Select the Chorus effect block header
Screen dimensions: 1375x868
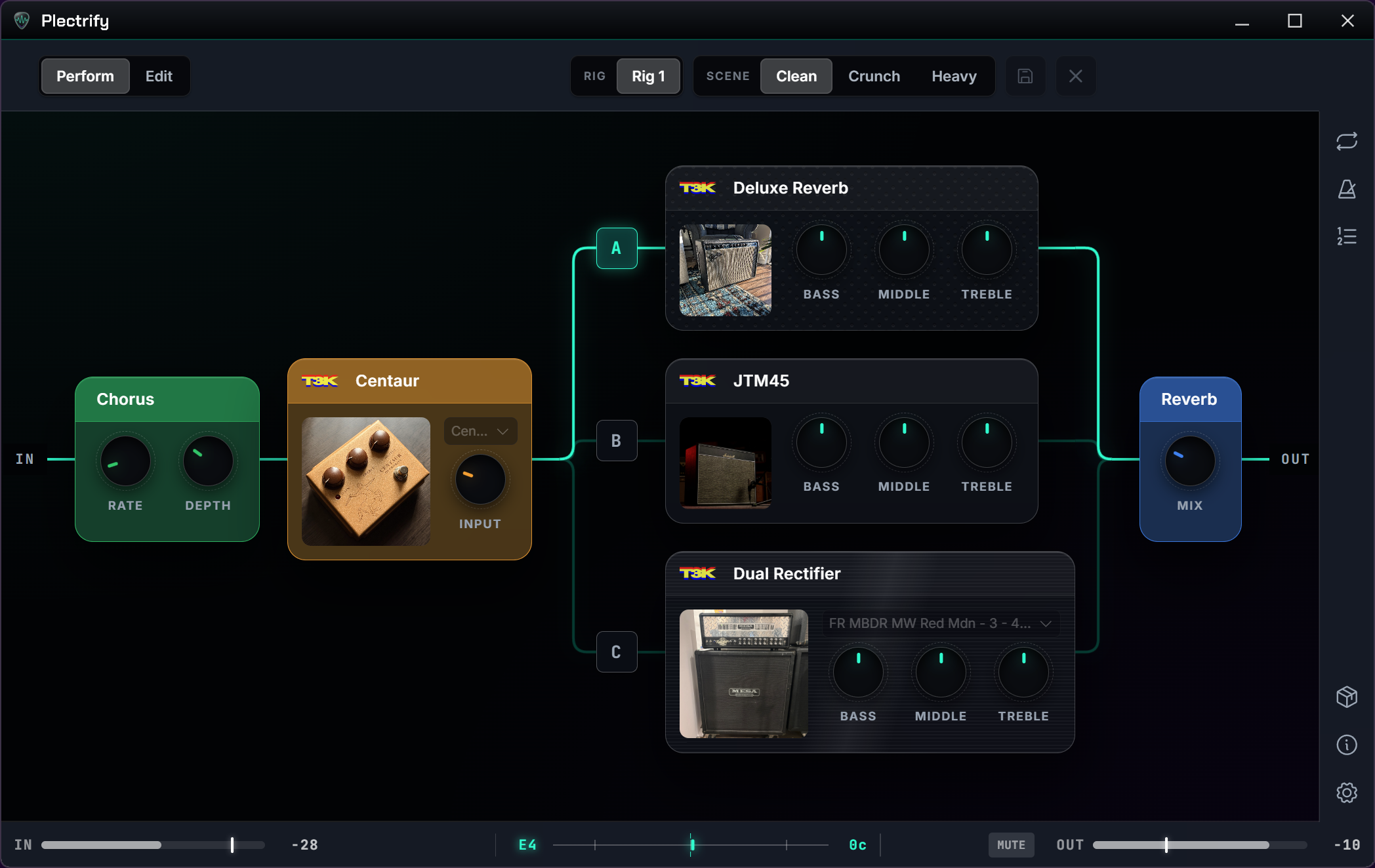point(167,400)
